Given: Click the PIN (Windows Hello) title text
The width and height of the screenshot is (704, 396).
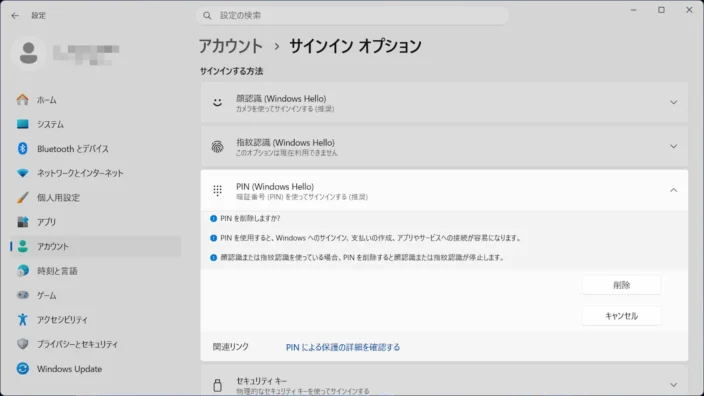Looking at the screenshot, I should point(275,186).
